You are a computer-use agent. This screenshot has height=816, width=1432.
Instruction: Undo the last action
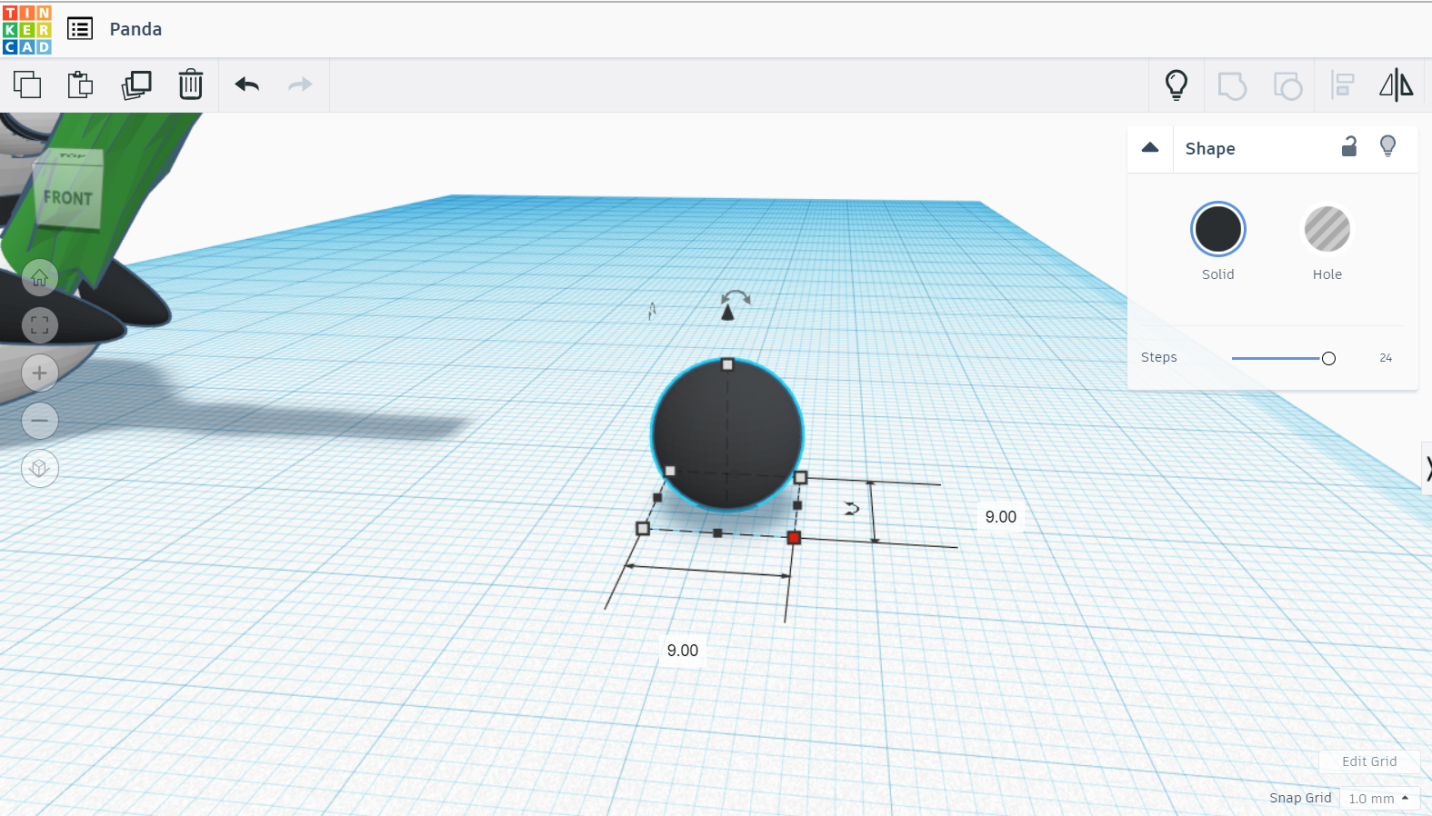coord(247,85)
